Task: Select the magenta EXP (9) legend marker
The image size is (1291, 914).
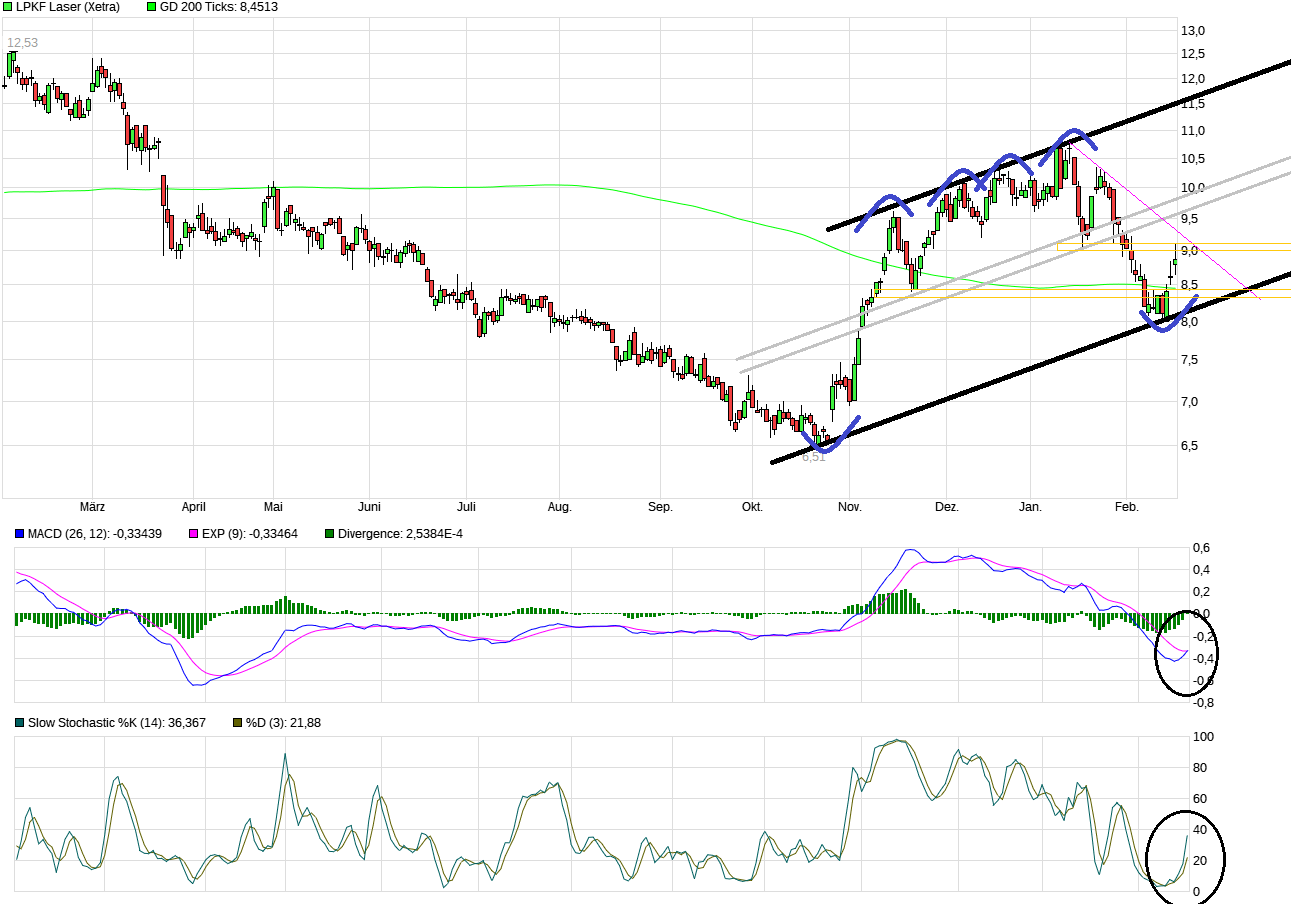Action: (x=194, y=534)
